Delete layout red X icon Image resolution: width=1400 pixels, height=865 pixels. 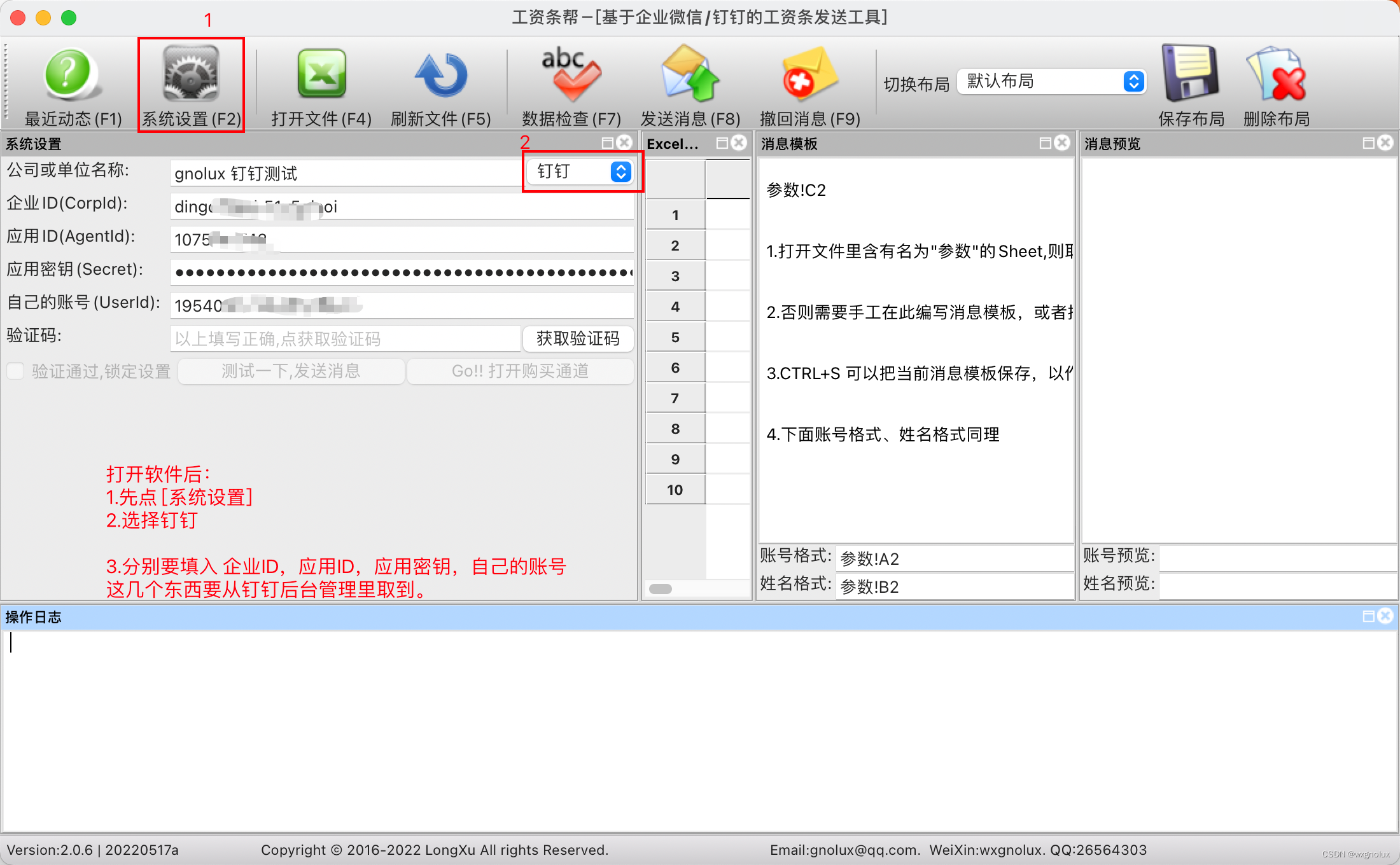tap(1276, 74)
